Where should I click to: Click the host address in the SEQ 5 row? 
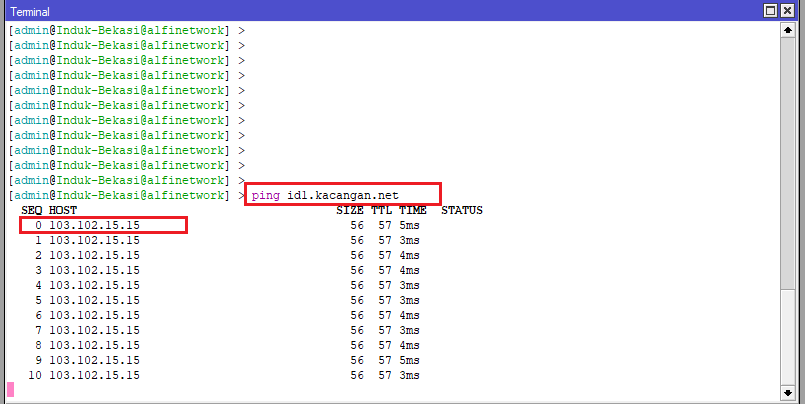[94, 300]
